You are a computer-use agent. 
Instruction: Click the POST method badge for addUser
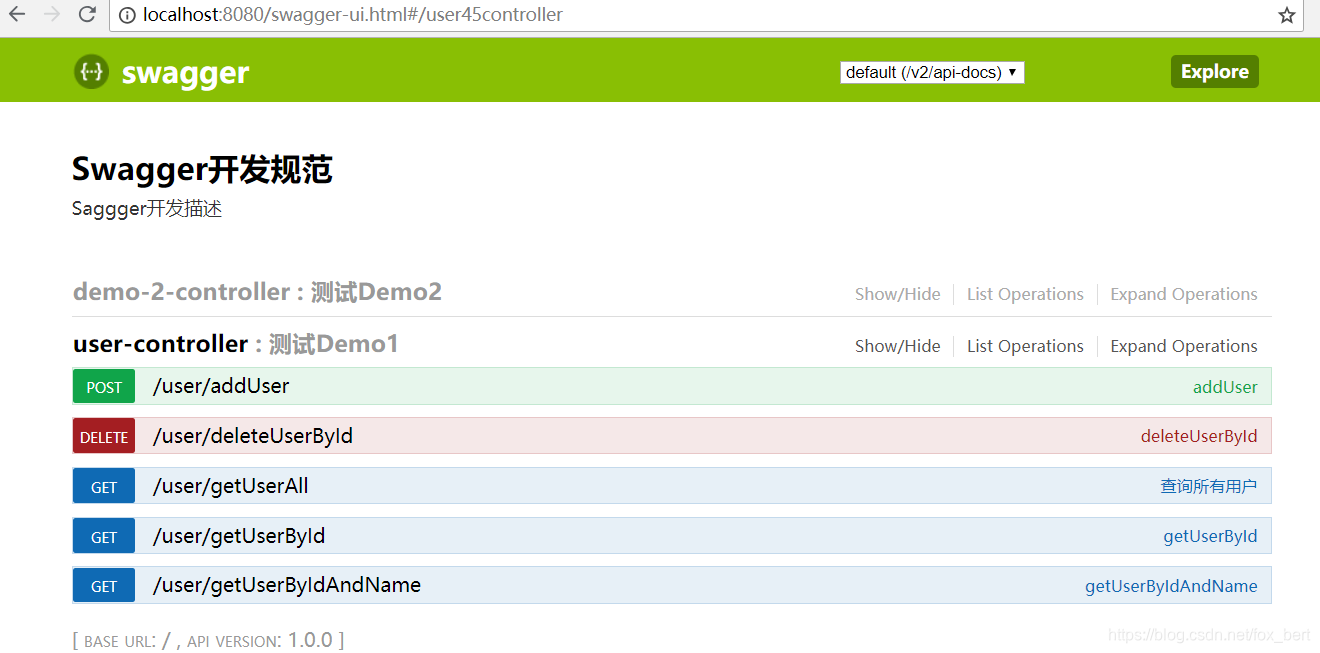coord(104,387)
